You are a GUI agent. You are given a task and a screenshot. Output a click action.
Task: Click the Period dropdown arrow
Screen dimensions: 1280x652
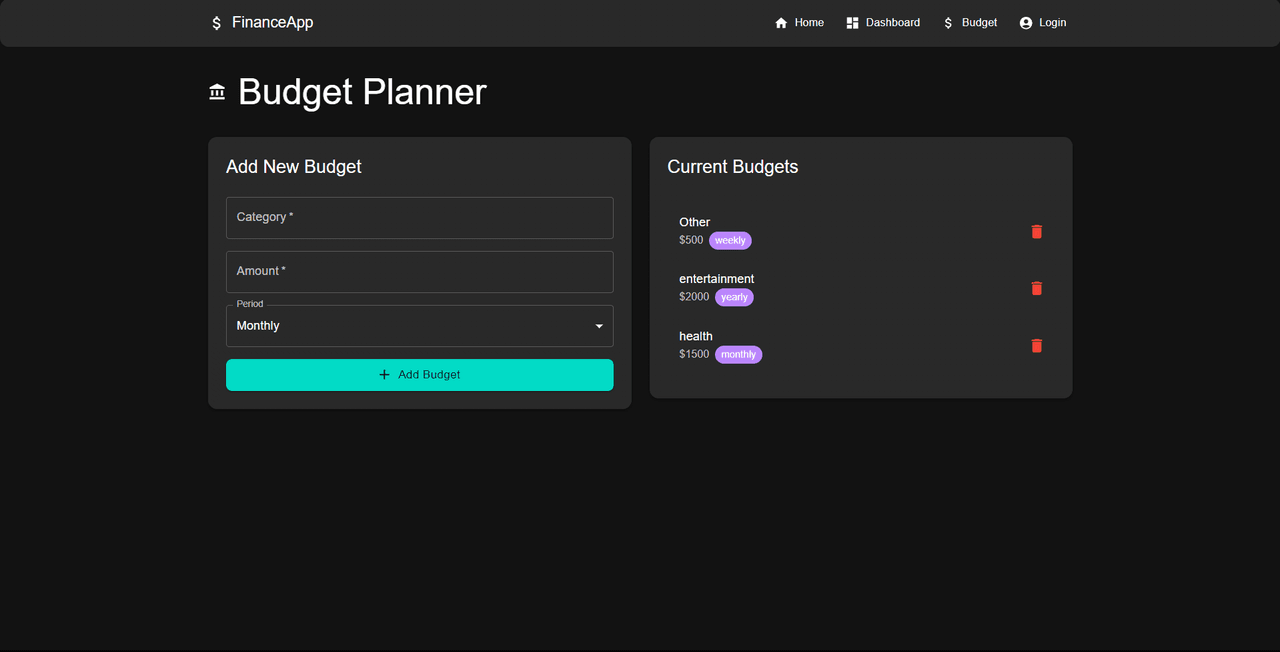[599, 326]
